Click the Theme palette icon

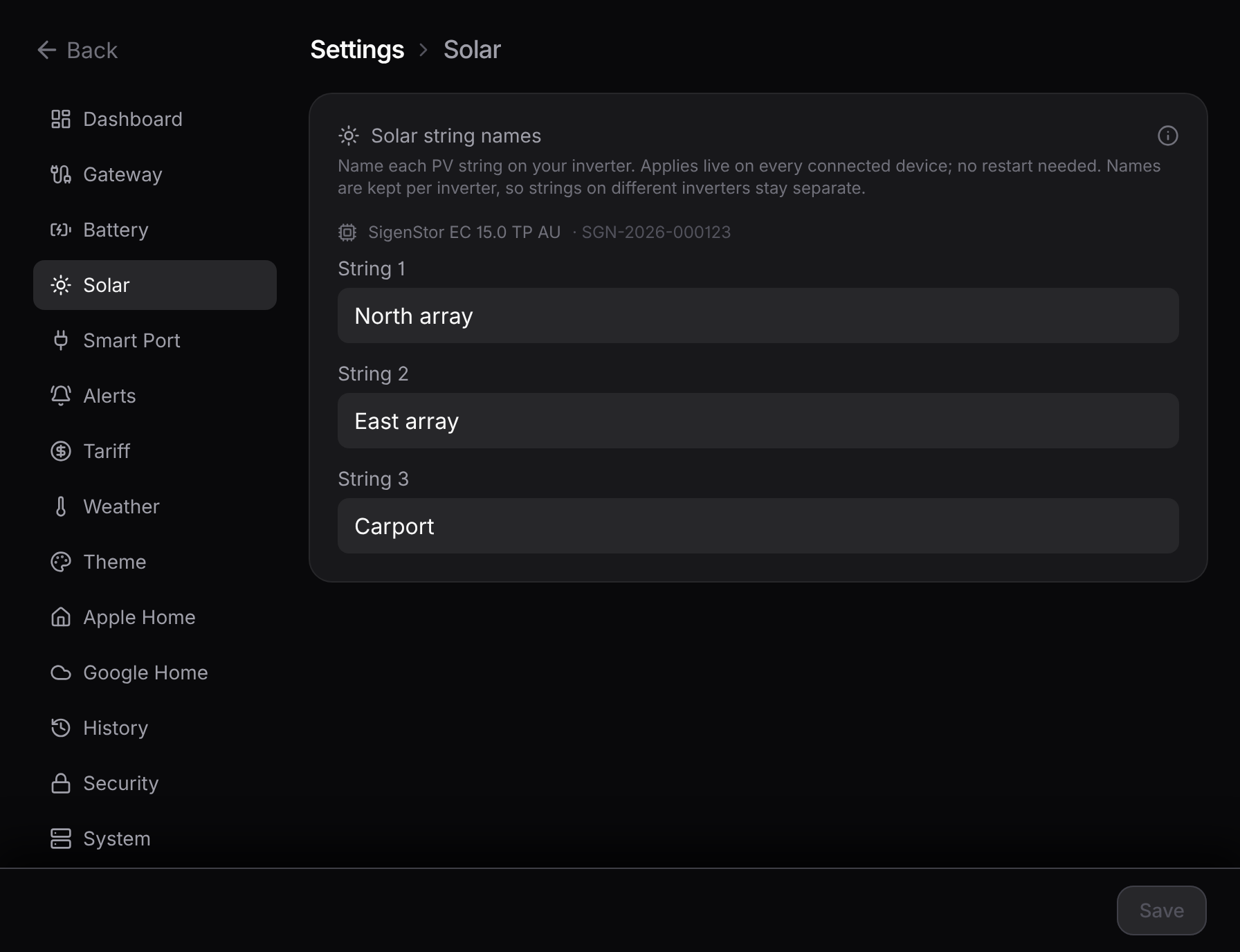click(x=61, y=562)
